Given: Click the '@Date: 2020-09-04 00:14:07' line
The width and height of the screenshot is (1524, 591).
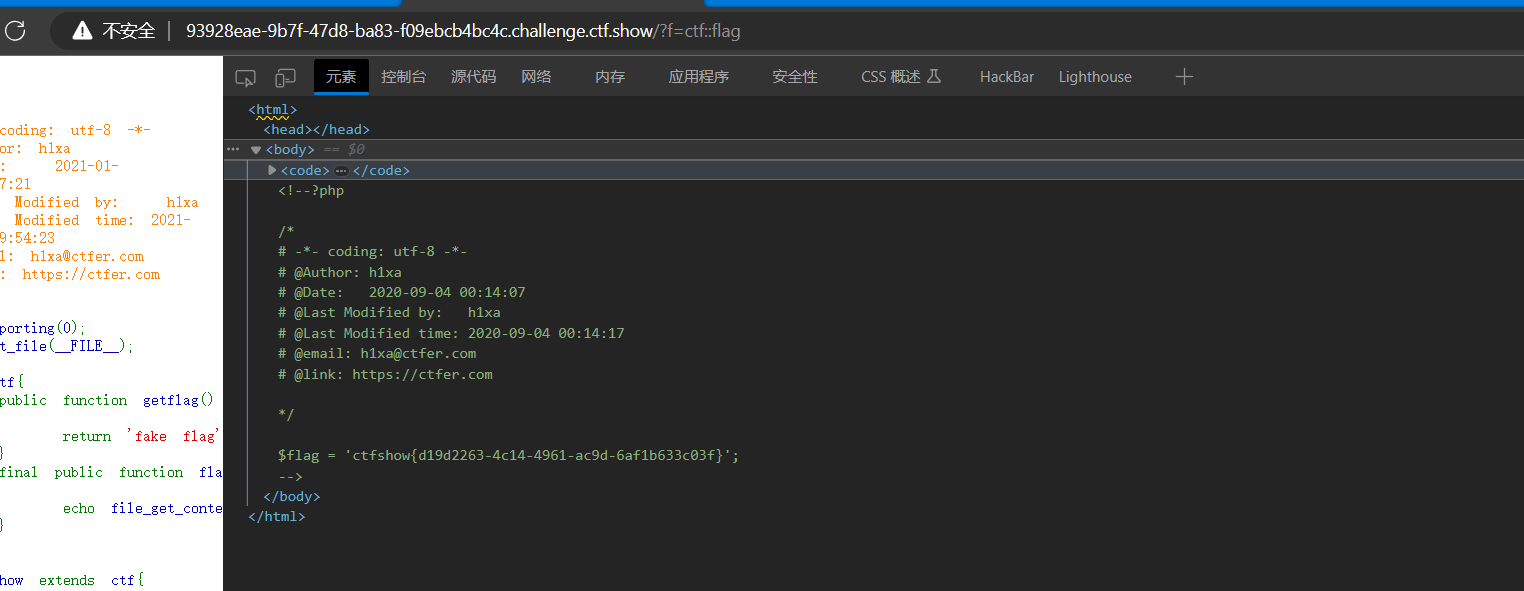Looking at the screenshot, I should click(x=402, y=293).
